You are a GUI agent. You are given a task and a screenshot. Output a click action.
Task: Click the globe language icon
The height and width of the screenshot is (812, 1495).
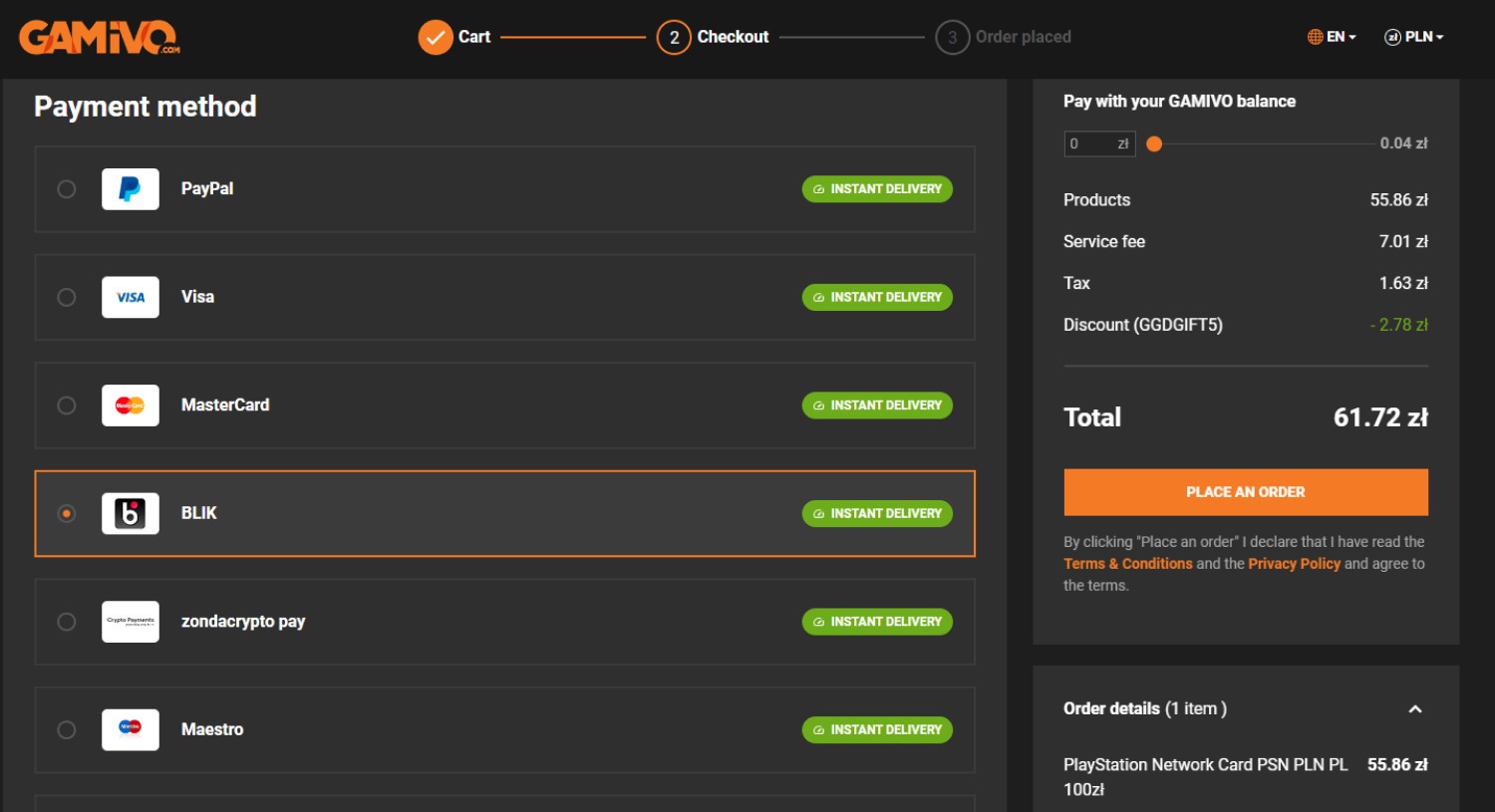point(1315,37)
